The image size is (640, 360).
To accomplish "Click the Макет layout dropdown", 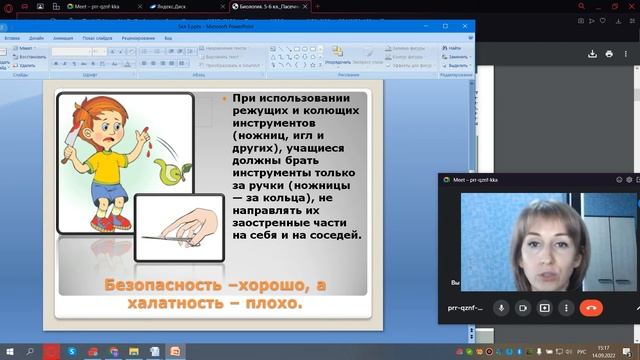I will coord(24,48).
